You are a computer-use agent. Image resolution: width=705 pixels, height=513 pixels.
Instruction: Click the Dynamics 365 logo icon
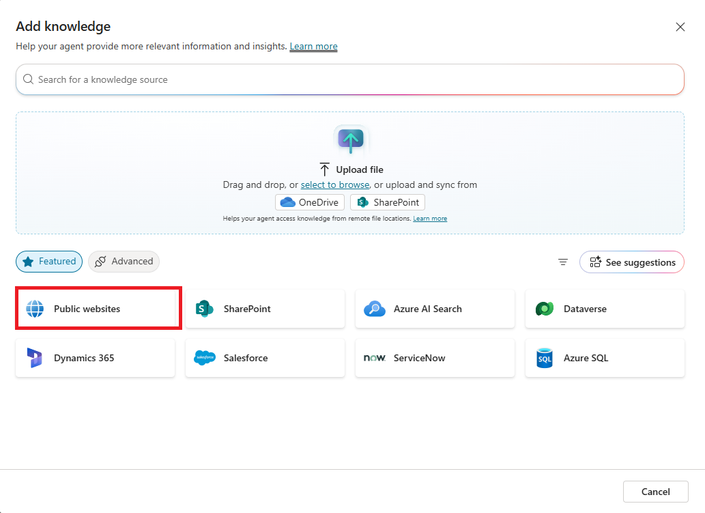pyautogui.click(x=34, y=358)
